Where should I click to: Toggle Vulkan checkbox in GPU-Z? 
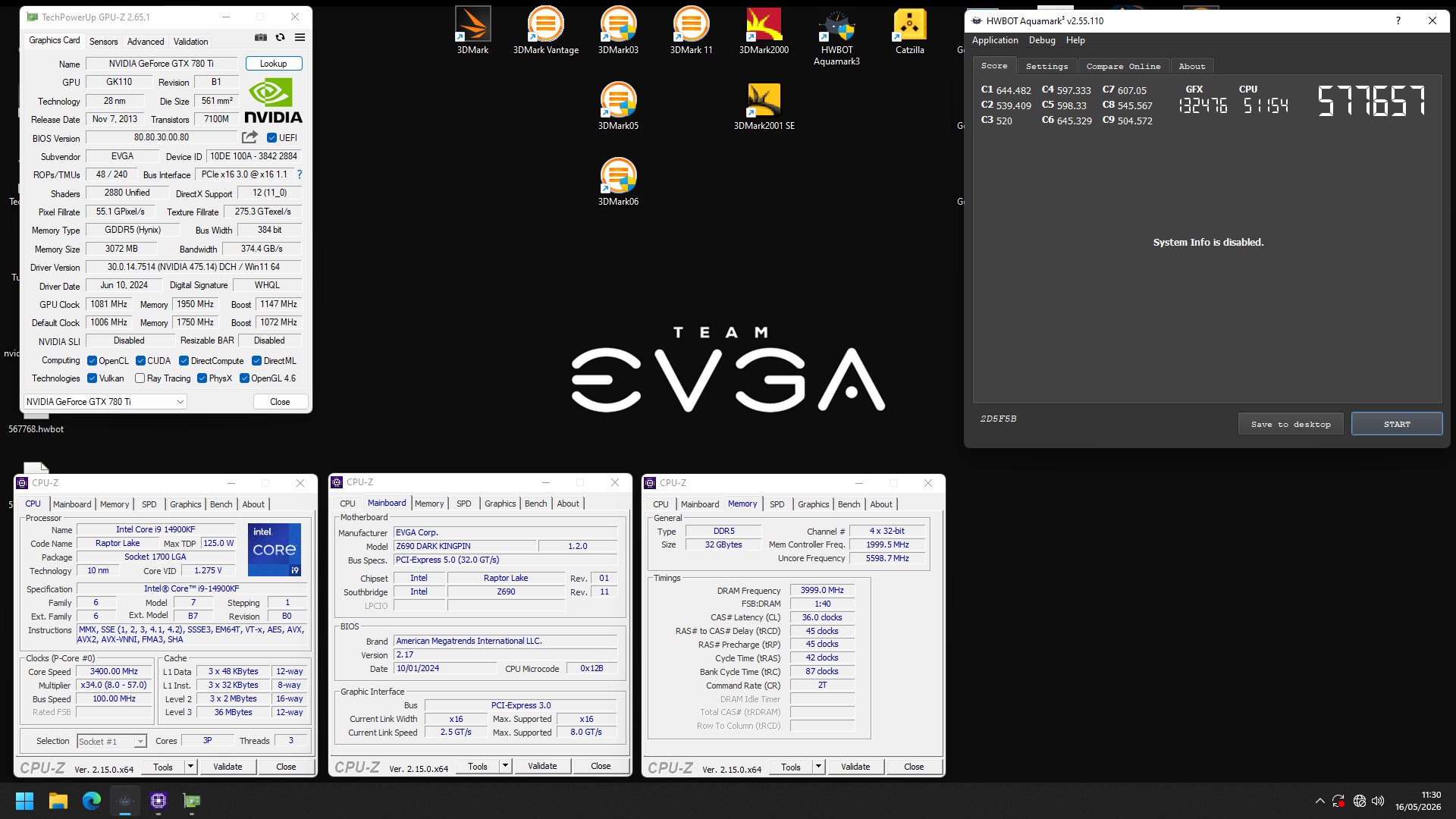point(92,378)
